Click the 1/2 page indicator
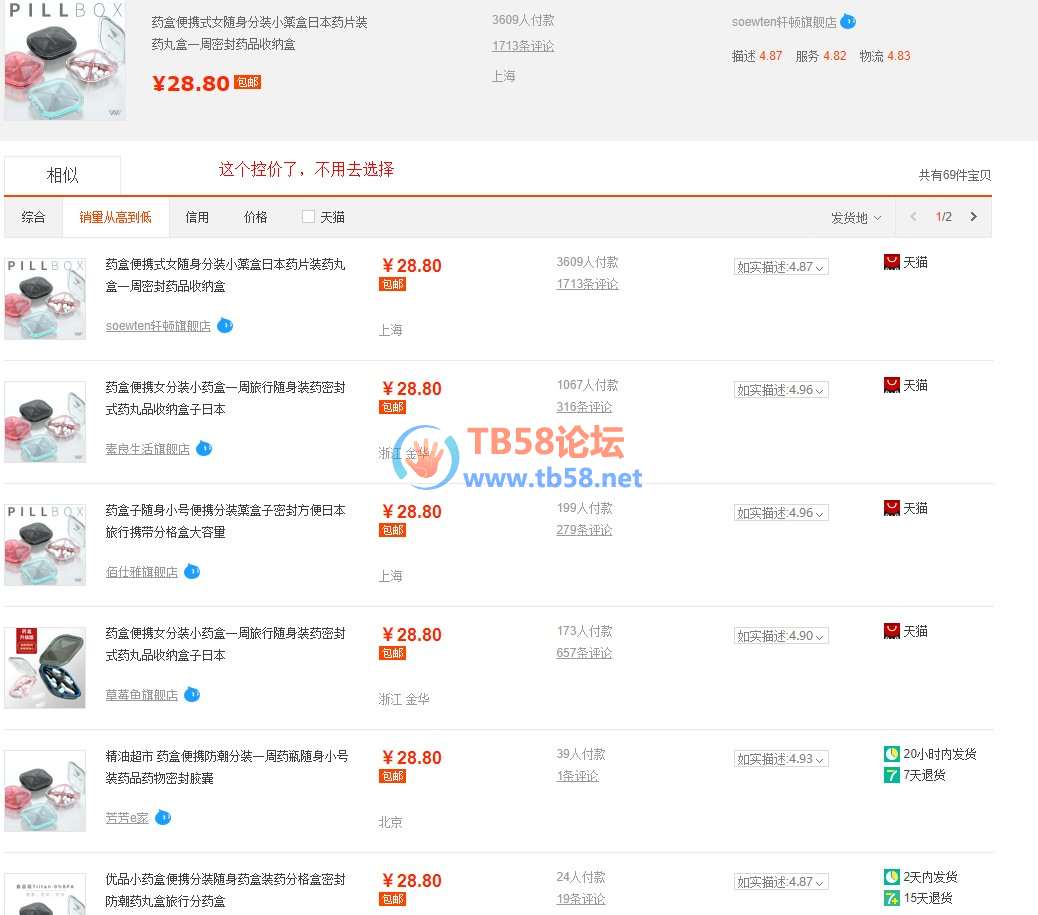1038x915 pixels. [943, 217]
